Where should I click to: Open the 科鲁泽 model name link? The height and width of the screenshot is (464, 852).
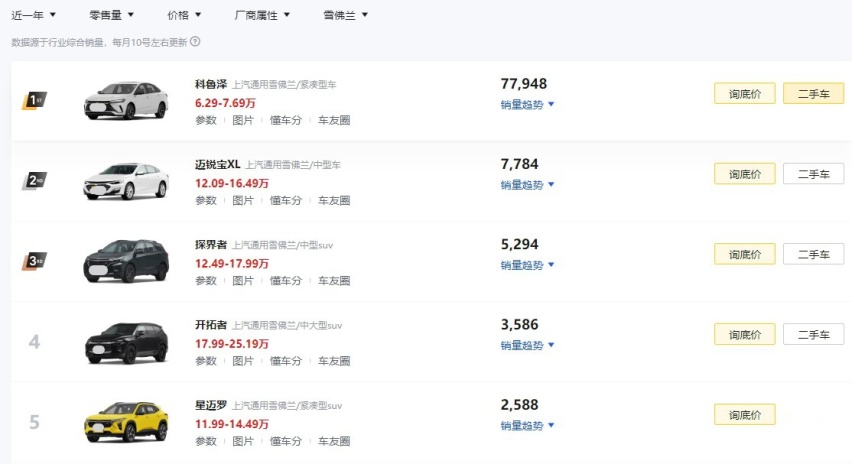[211, 84]
